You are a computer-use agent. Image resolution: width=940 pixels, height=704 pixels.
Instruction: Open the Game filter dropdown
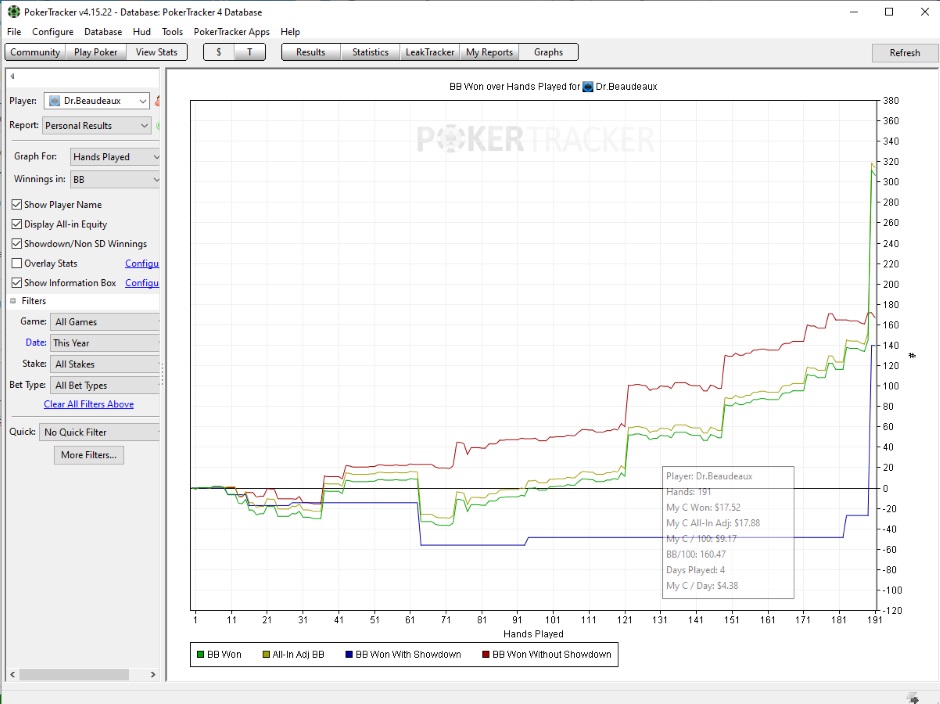click(x=105, y=322)
